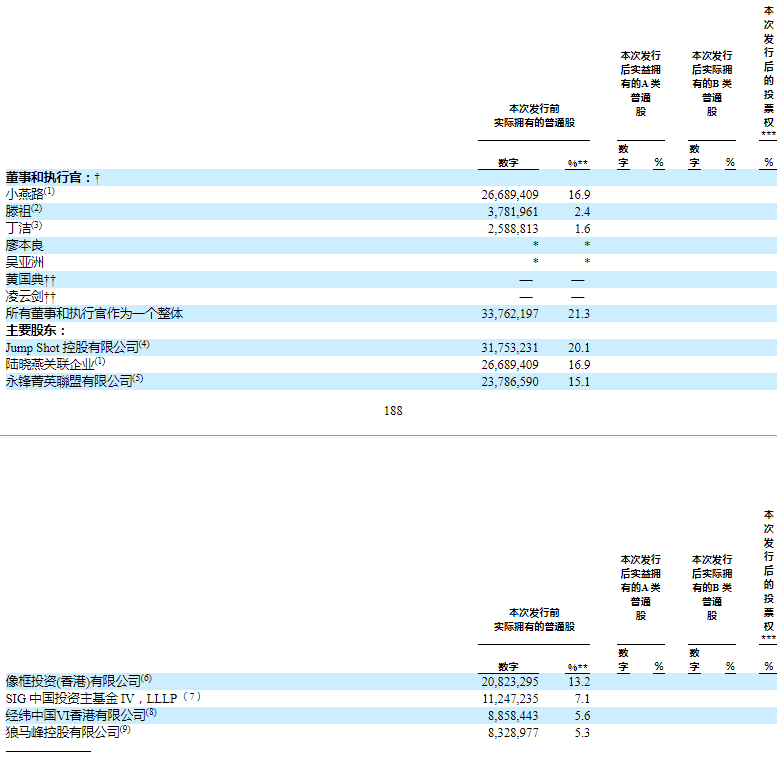
Task: Select '经纬中国VI香港有限公司(8)'
Action: [81, 715]
